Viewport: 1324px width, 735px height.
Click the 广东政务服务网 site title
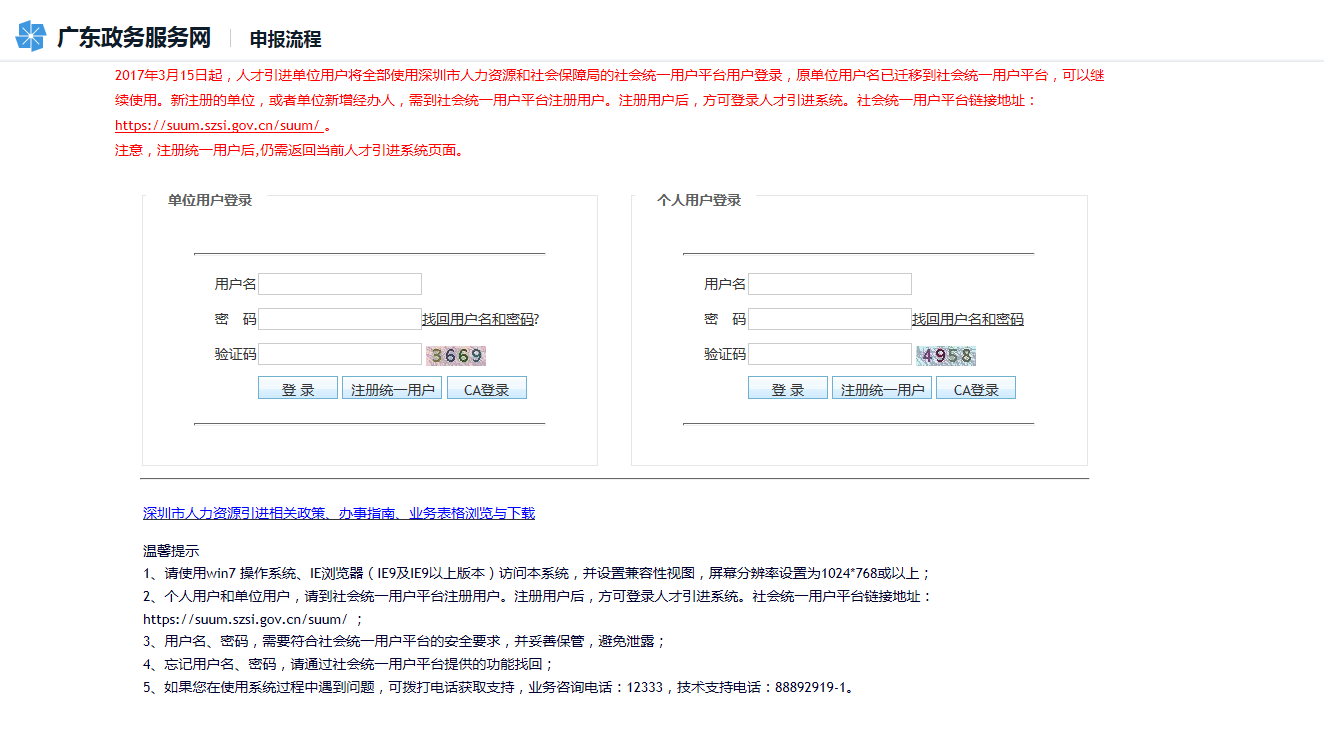point(134,38)
